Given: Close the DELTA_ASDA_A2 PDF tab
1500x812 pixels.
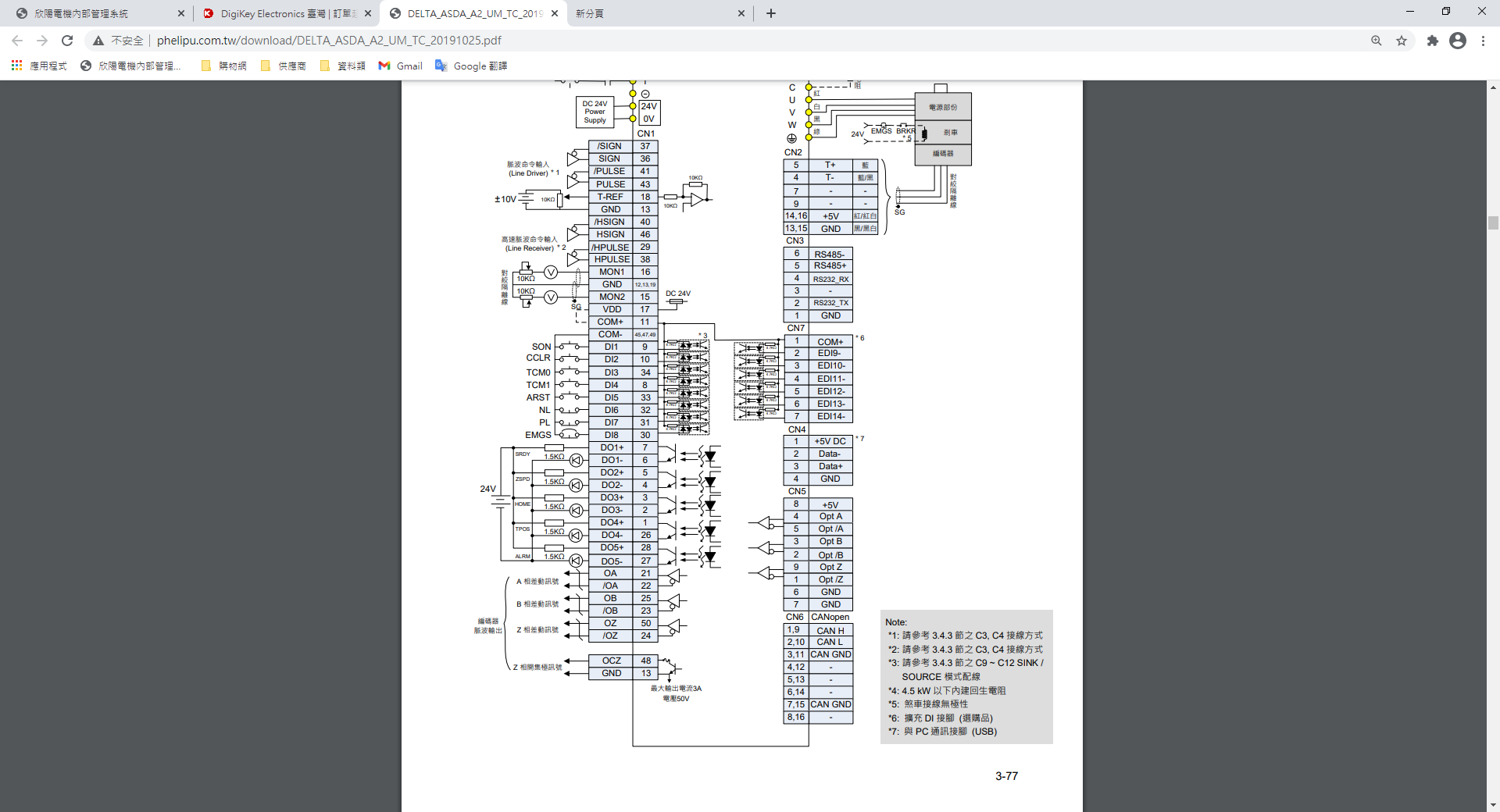Looking at the screenshot, I should tap(555, 13).
